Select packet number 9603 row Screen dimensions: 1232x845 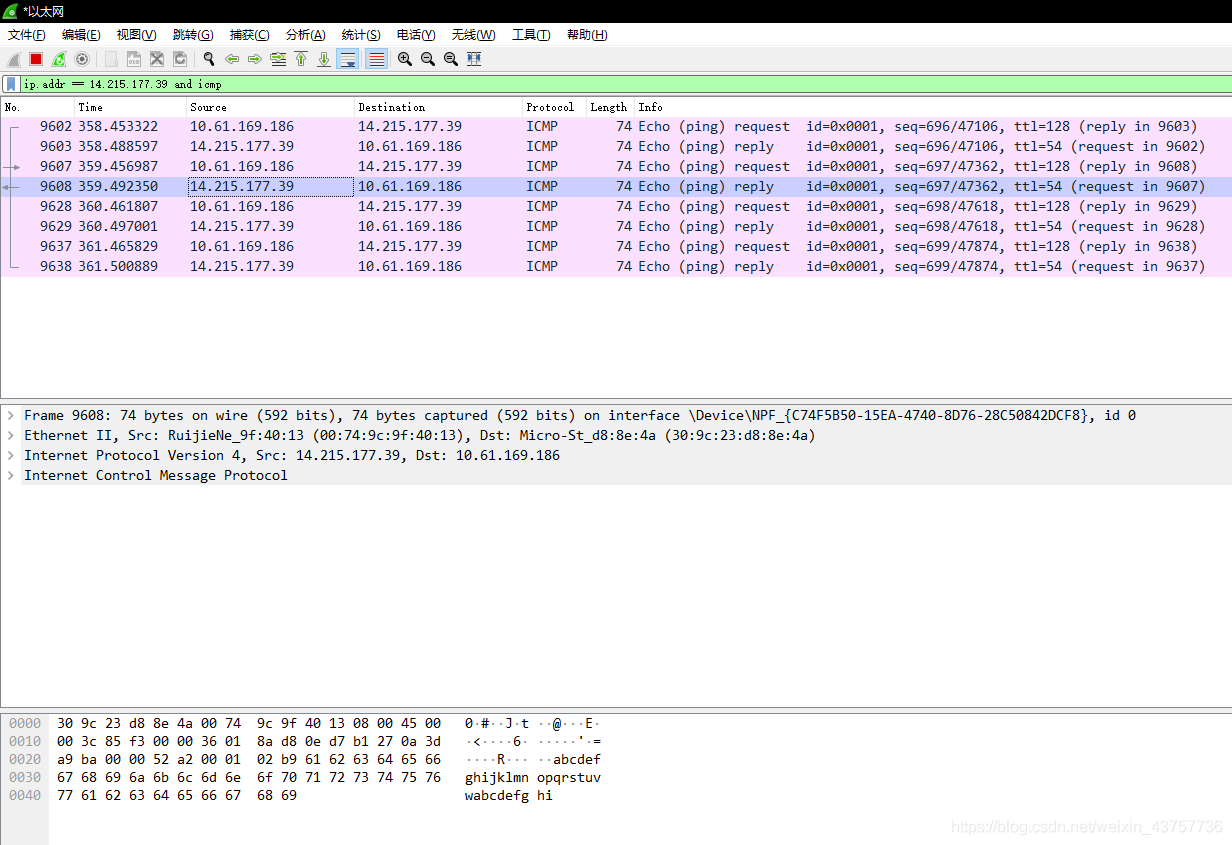coord(616,146)
